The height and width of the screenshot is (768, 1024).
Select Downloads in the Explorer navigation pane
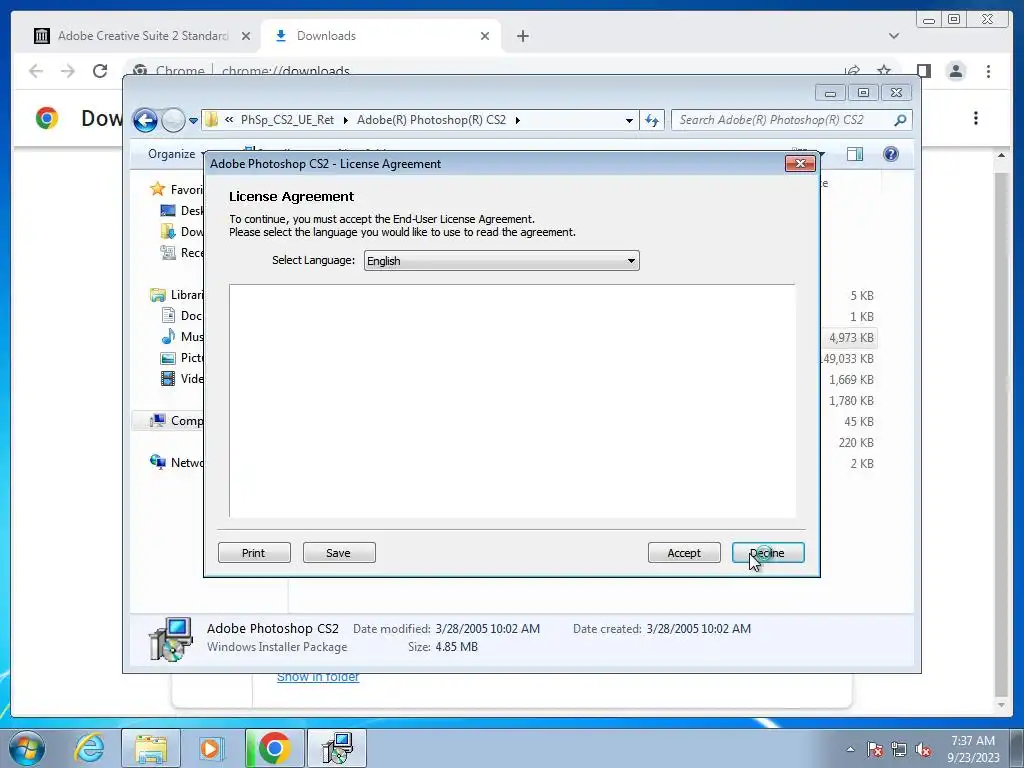tap(182, 231)
